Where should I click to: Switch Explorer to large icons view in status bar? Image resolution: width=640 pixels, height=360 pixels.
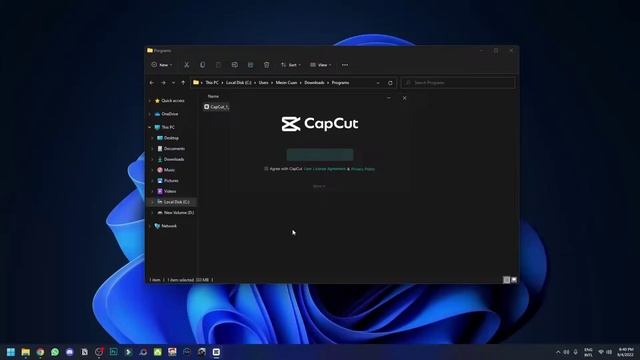[514, 280]
